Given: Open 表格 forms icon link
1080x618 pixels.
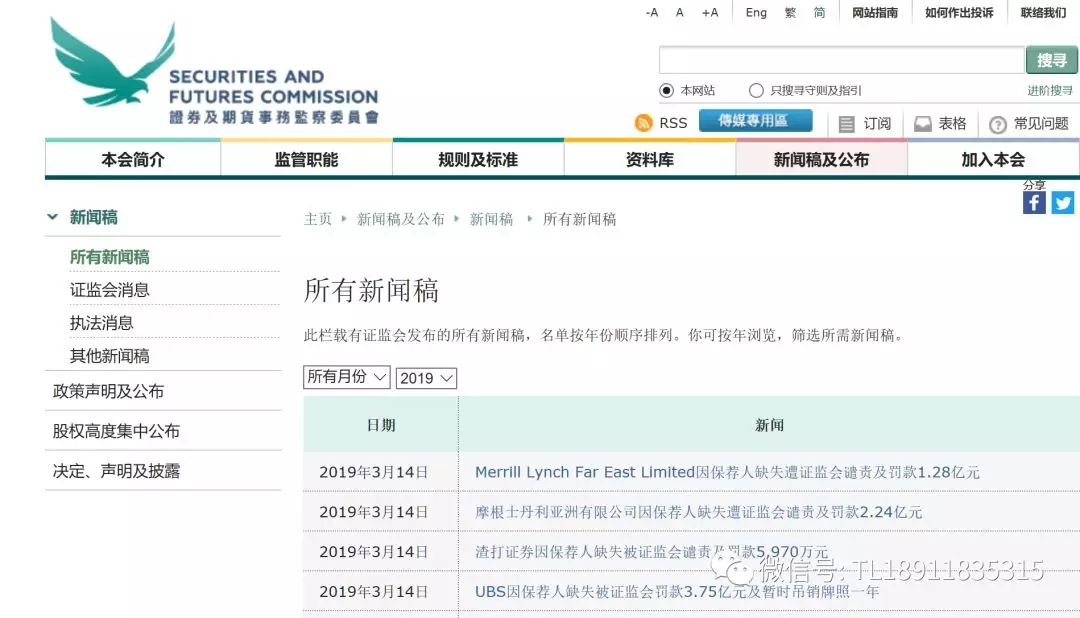Looking at the screenshot, I should 922,124.
